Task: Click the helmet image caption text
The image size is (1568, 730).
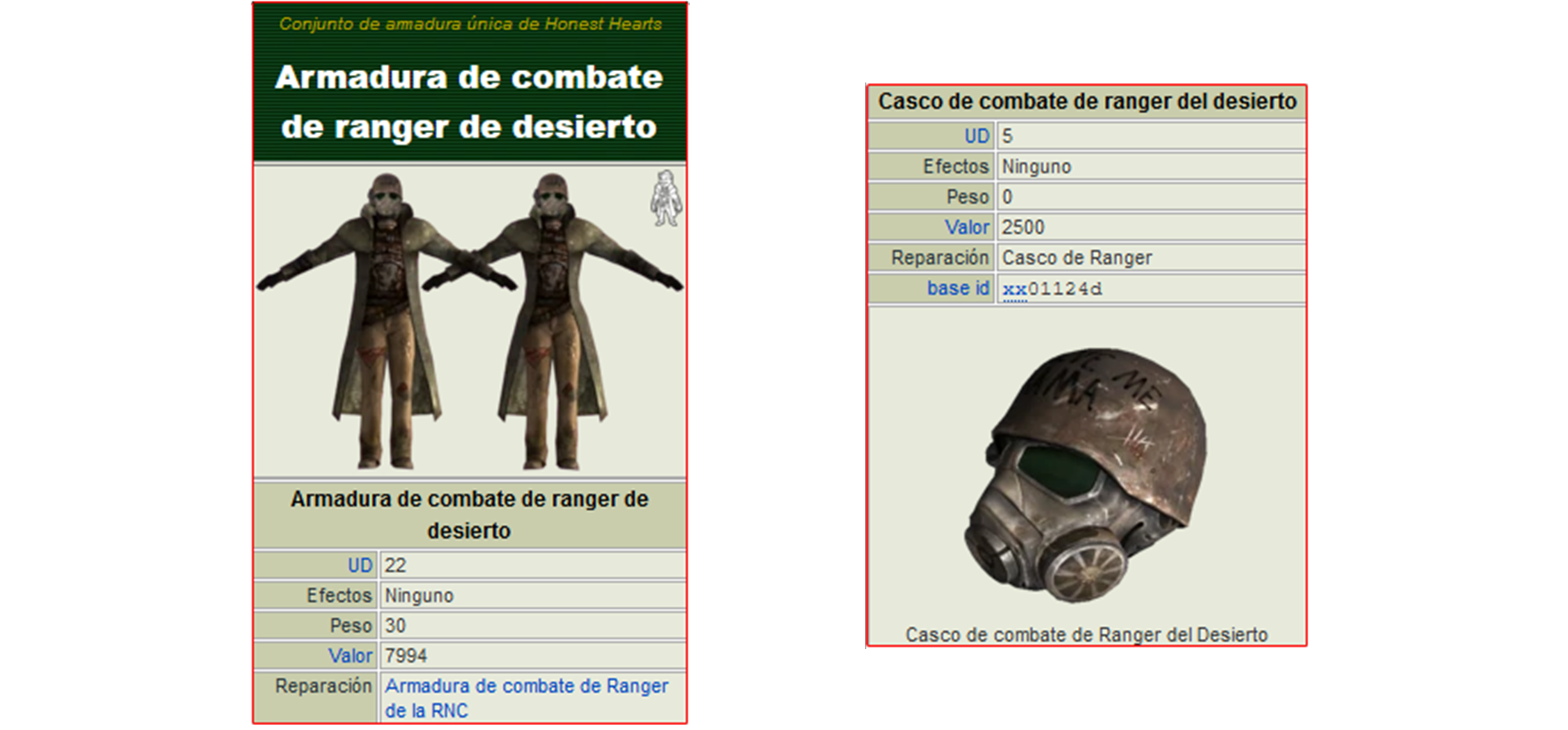Action: [x=1087, y=634]
